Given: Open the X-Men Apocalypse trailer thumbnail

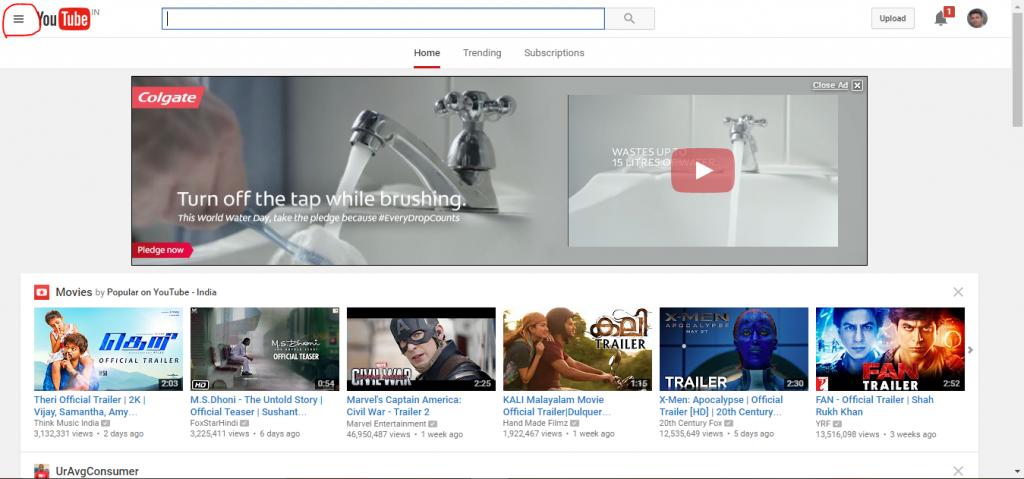Looking at the screenshot, I should tap(734, 349).
